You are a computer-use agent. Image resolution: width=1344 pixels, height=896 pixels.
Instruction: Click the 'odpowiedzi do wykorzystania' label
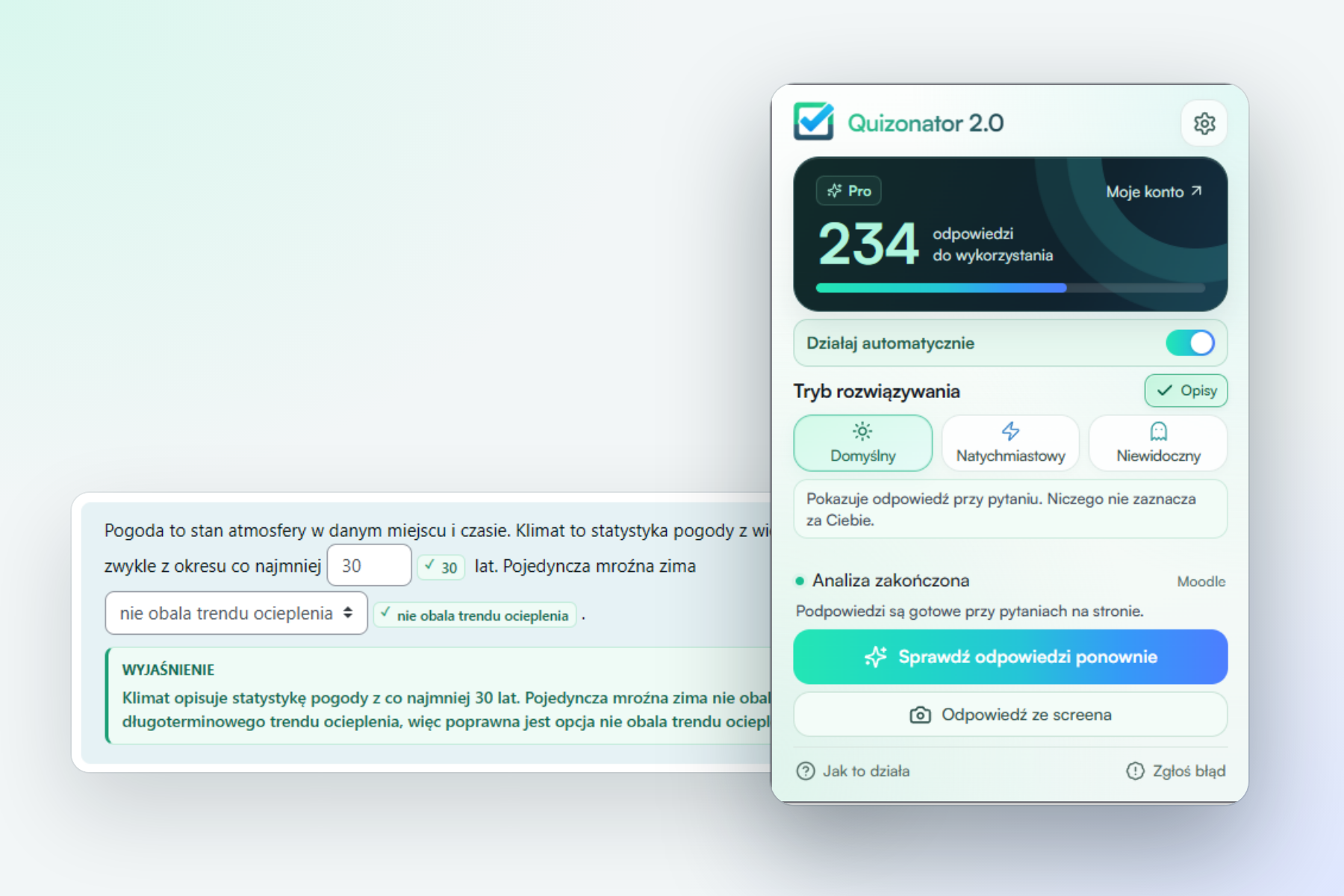[992, 244]
